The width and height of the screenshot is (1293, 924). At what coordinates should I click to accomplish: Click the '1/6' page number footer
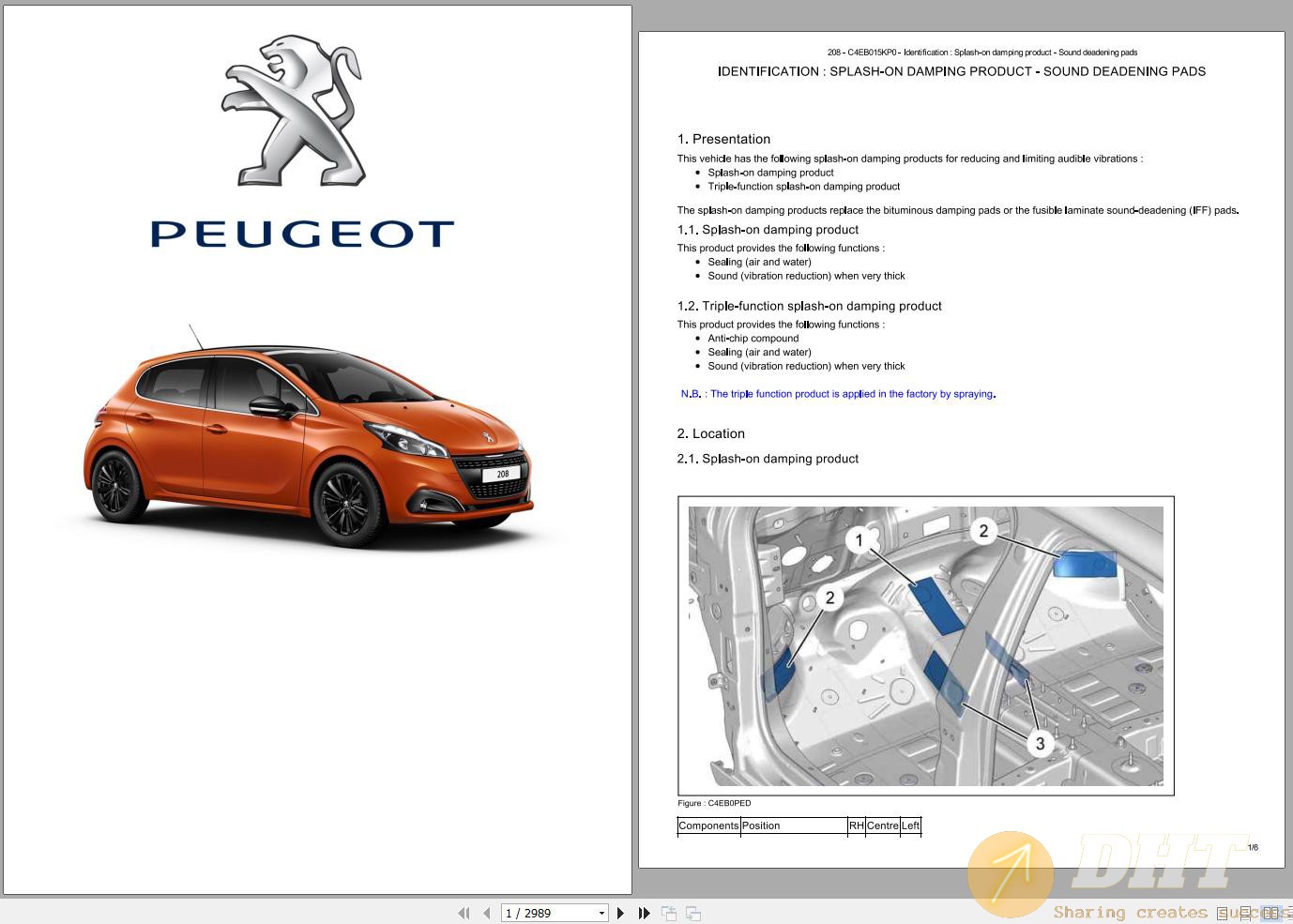1253,848
